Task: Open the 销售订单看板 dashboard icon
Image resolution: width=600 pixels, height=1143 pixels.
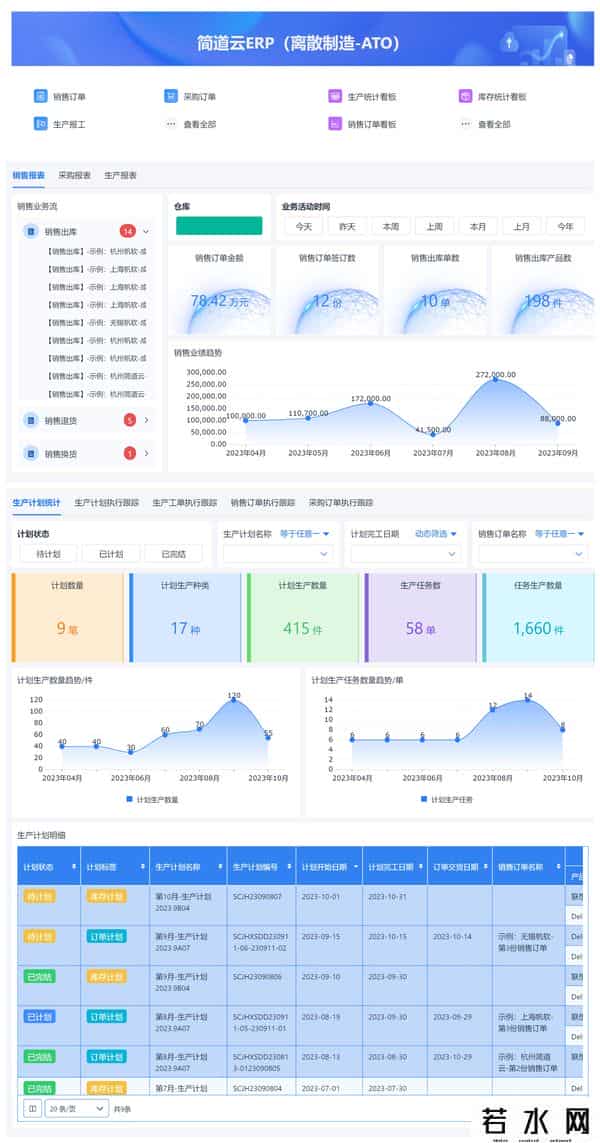Action: pos(335,124)
